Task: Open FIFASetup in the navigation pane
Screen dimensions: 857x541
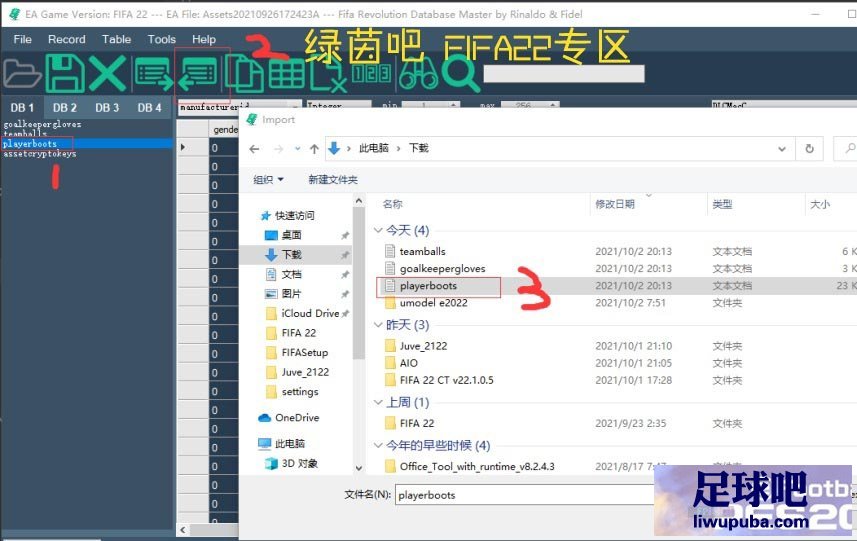Action: click(304, 352)
